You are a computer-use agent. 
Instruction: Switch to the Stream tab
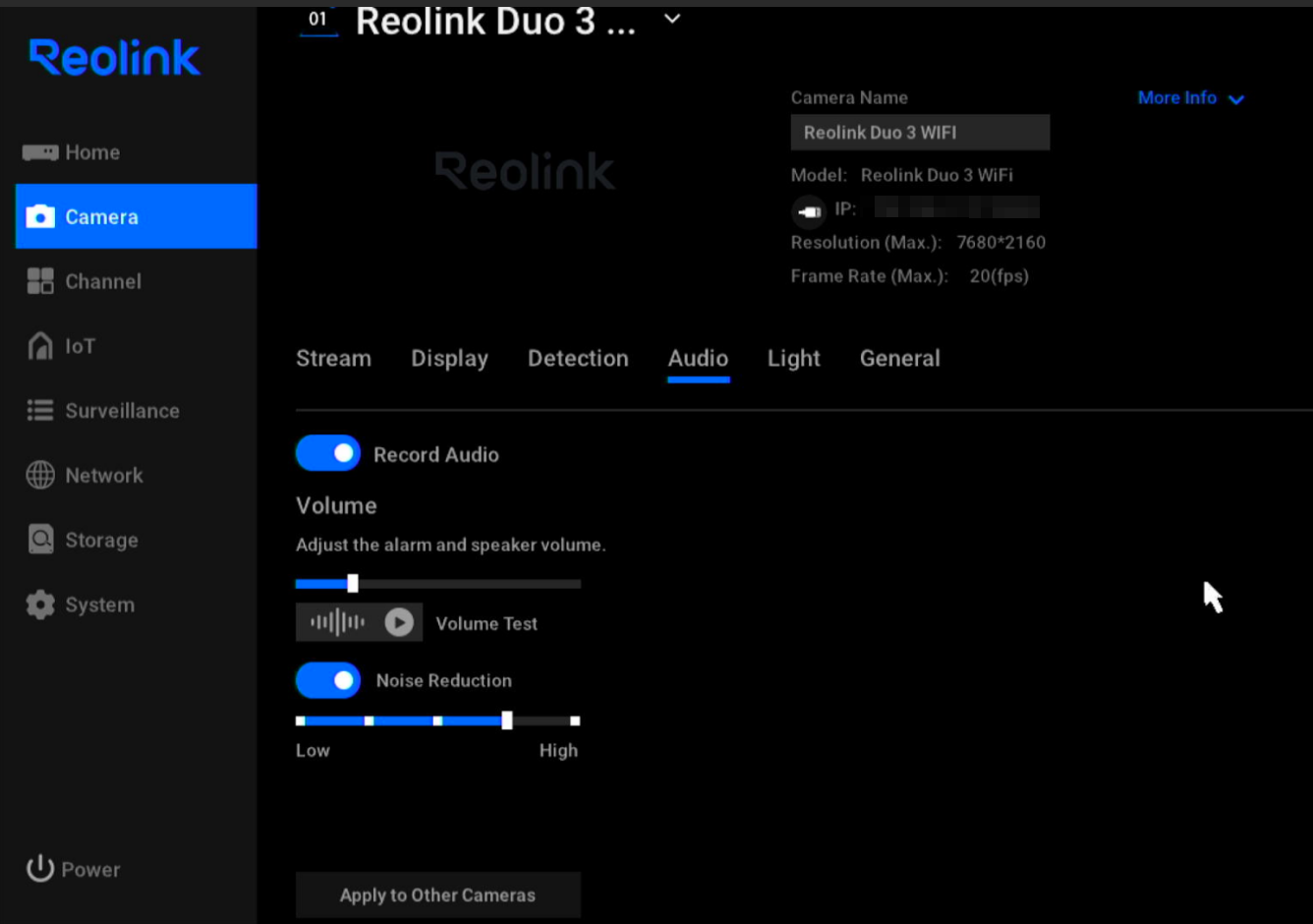click(333, 359)
